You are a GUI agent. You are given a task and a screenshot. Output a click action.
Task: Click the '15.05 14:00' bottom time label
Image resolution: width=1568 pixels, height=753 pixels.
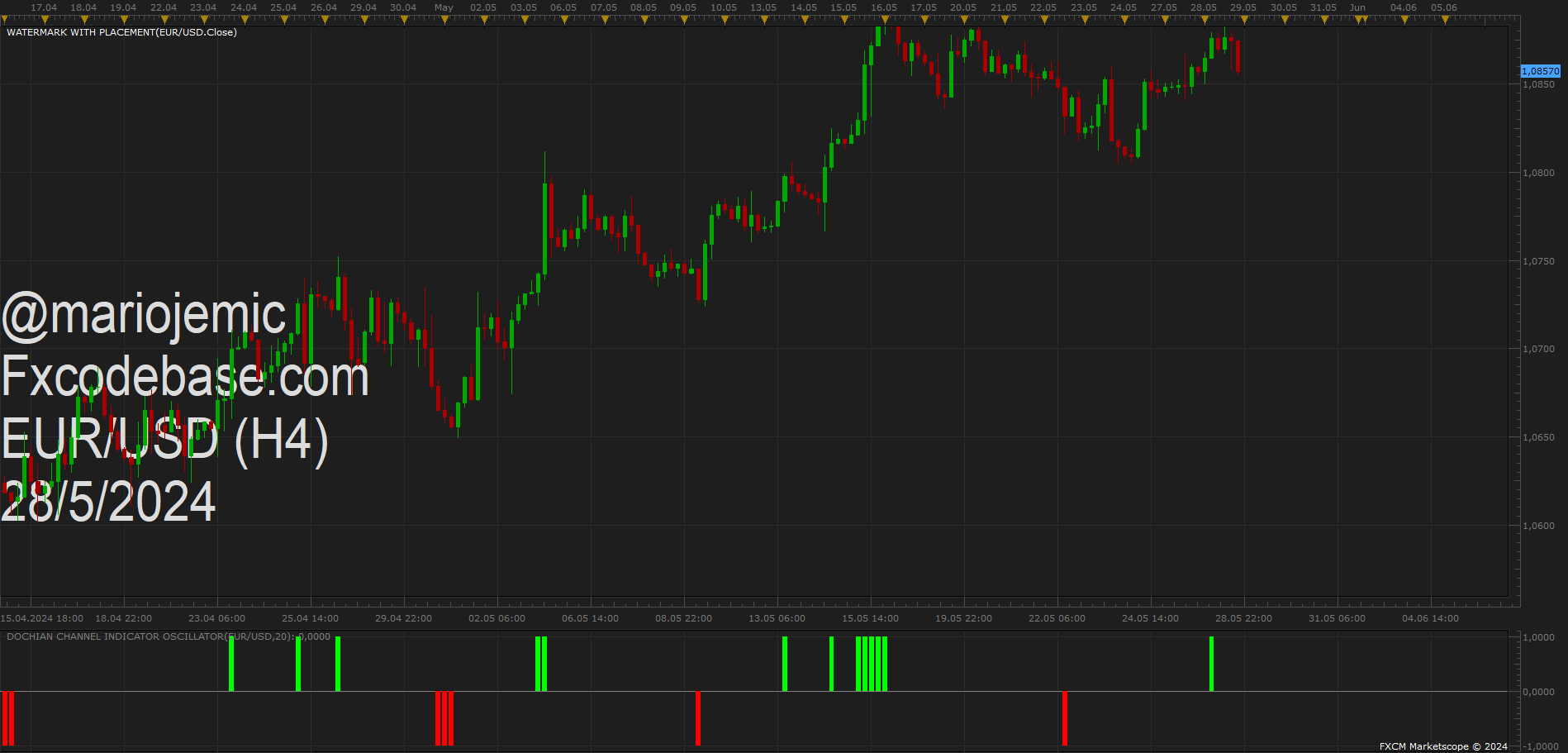[871, 618]
